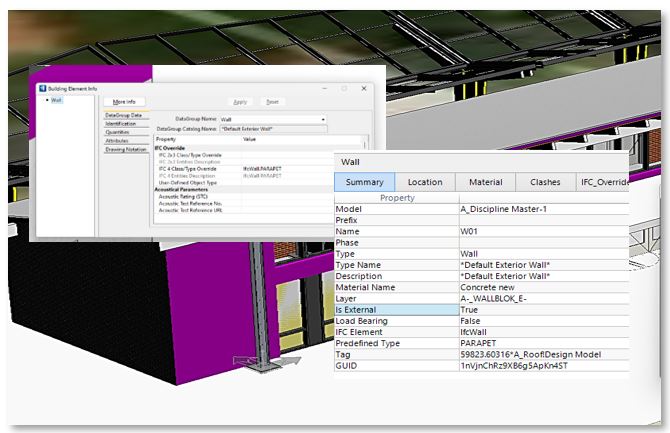
Task: Open the DataGroup Name dropdown
Action: [x=323, y=119]
